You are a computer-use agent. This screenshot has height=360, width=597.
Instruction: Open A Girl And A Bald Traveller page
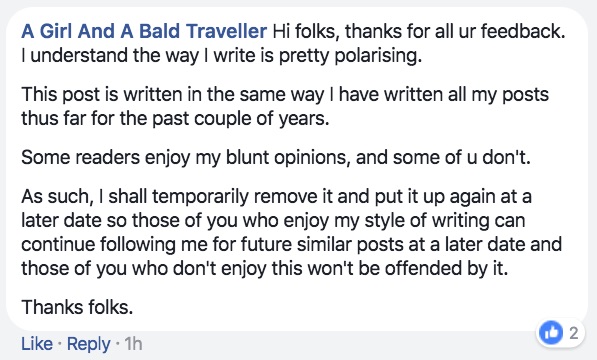pyautogui.click(x=144, y=31)
